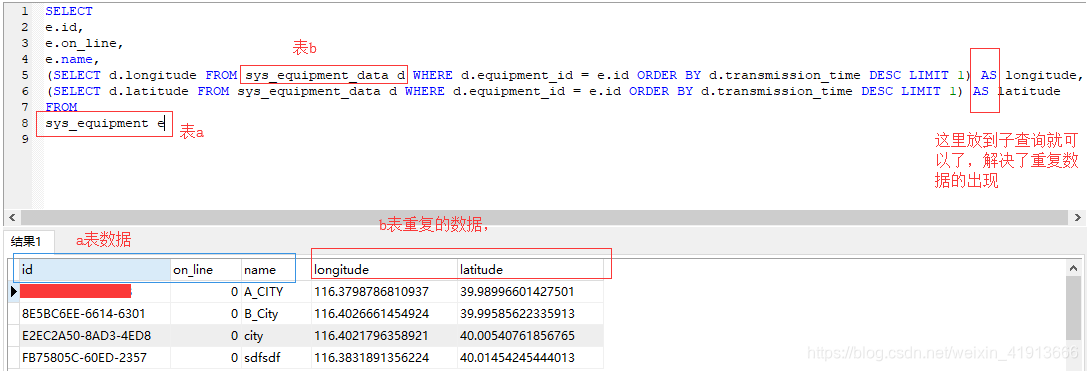Select the name cell reading city
The image size is (1088, 371).
pos(276,336)
